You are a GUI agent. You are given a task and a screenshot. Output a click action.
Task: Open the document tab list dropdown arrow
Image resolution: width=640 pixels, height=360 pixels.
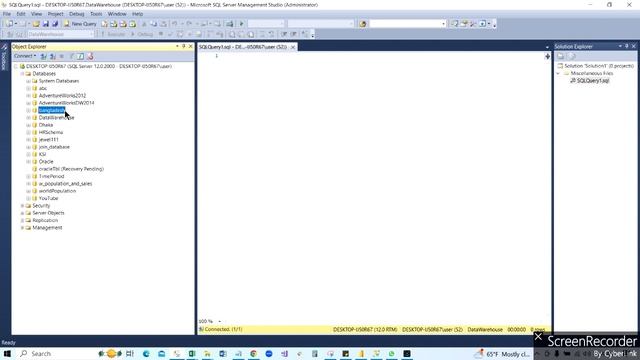(547, 47)
